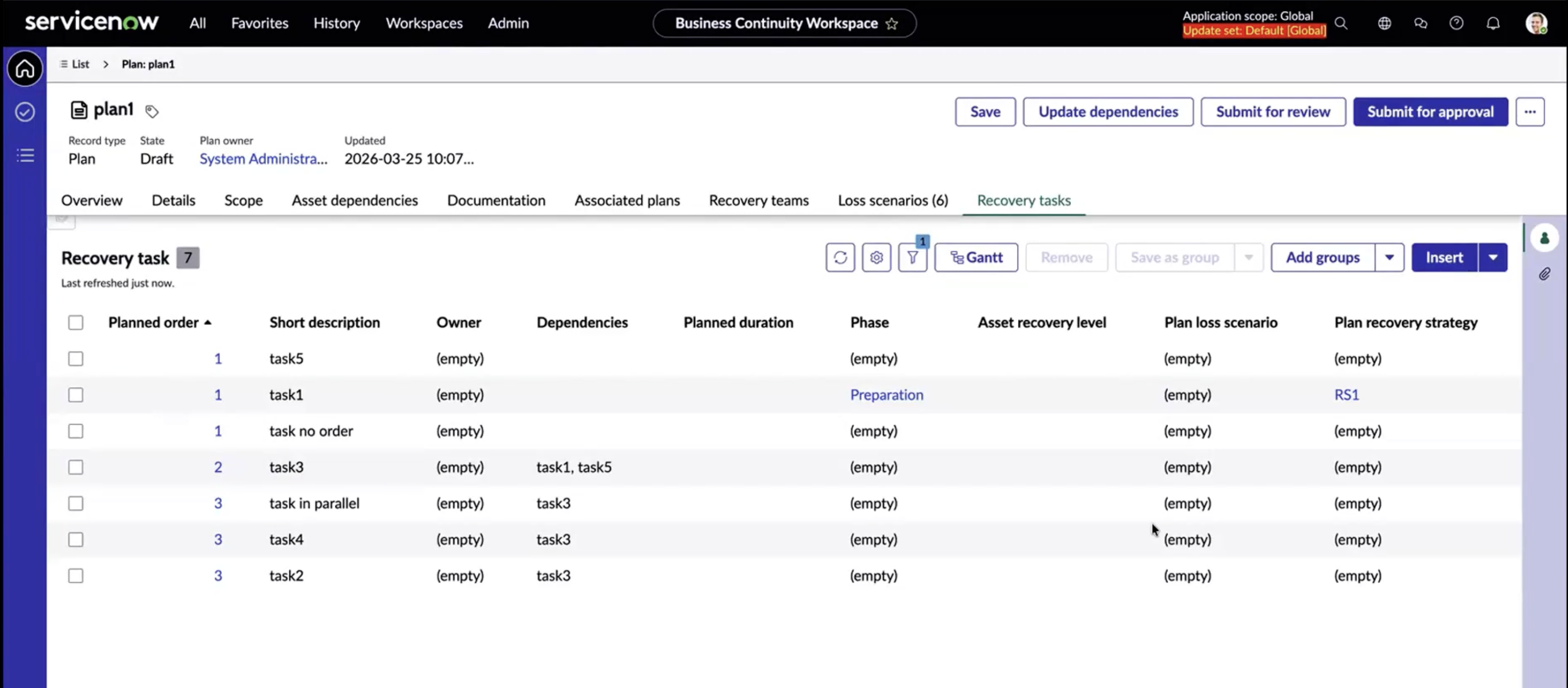The width and height of the screenshot is (1568, 688).
Task: Select the task4 row checkbox
Action: point(76,539)
